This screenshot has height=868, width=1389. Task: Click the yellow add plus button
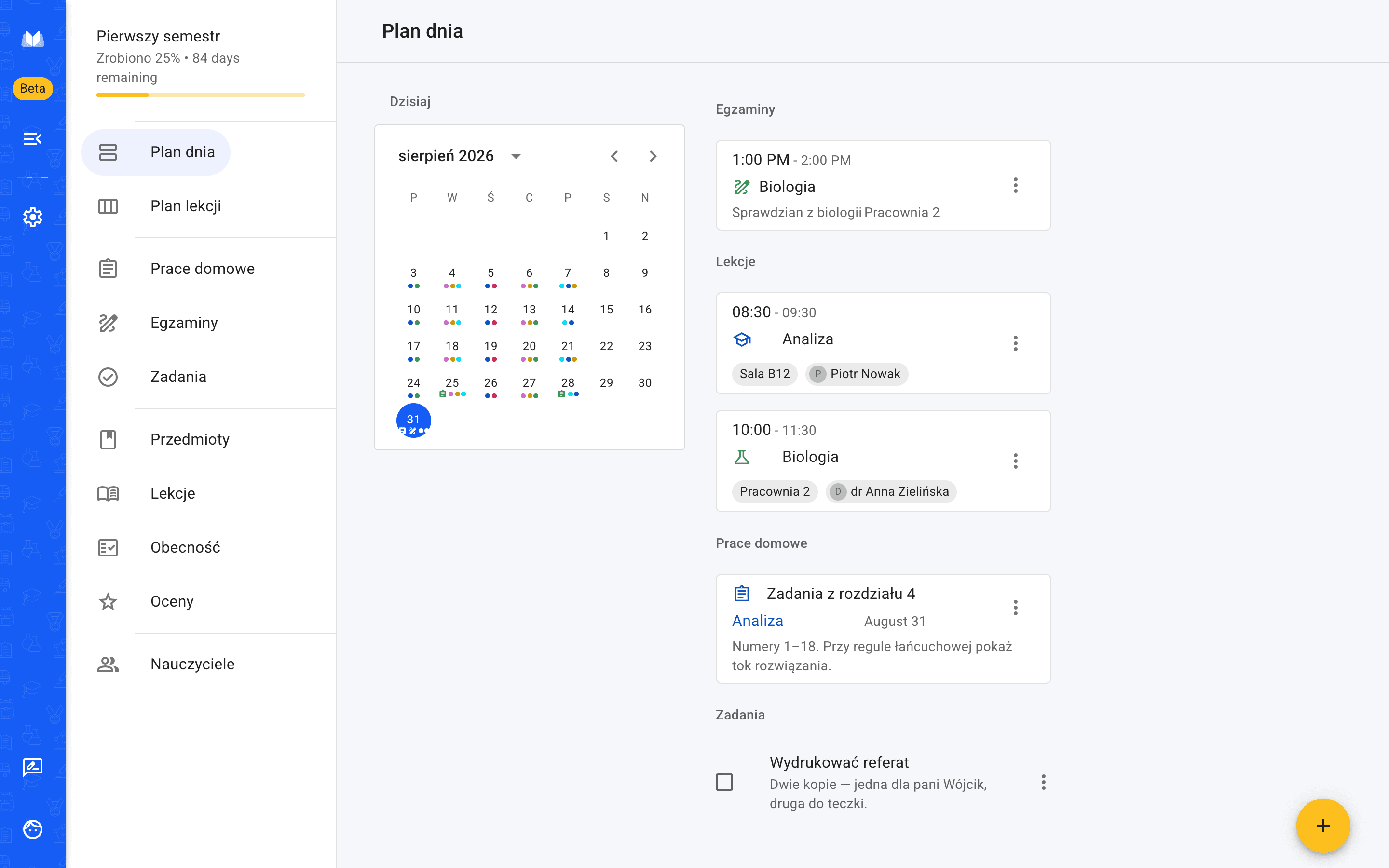tap(1323, 826)
